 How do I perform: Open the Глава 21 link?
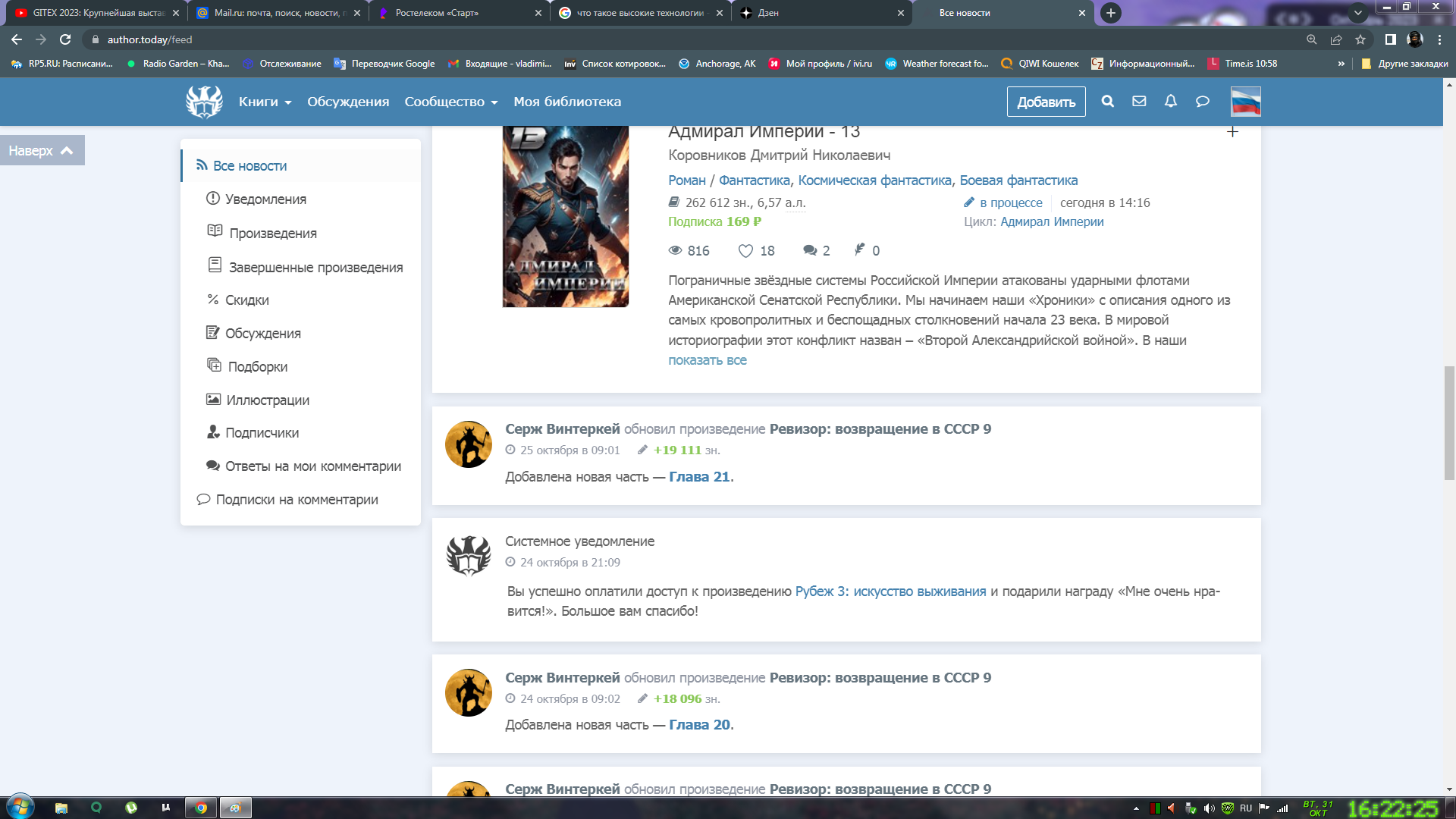[699, 477]
